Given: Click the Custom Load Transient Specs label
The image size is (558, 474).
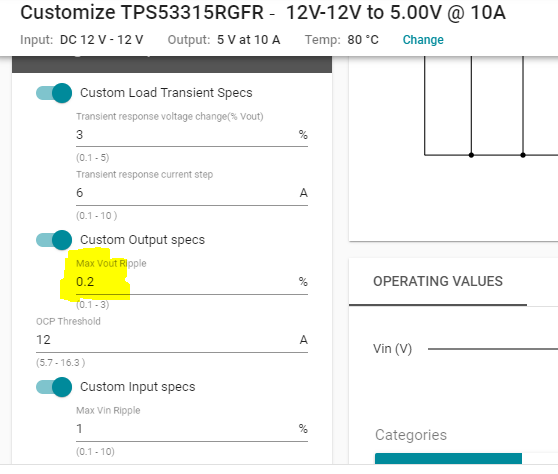Looking at the screenshot, I should tap(166, 93).
